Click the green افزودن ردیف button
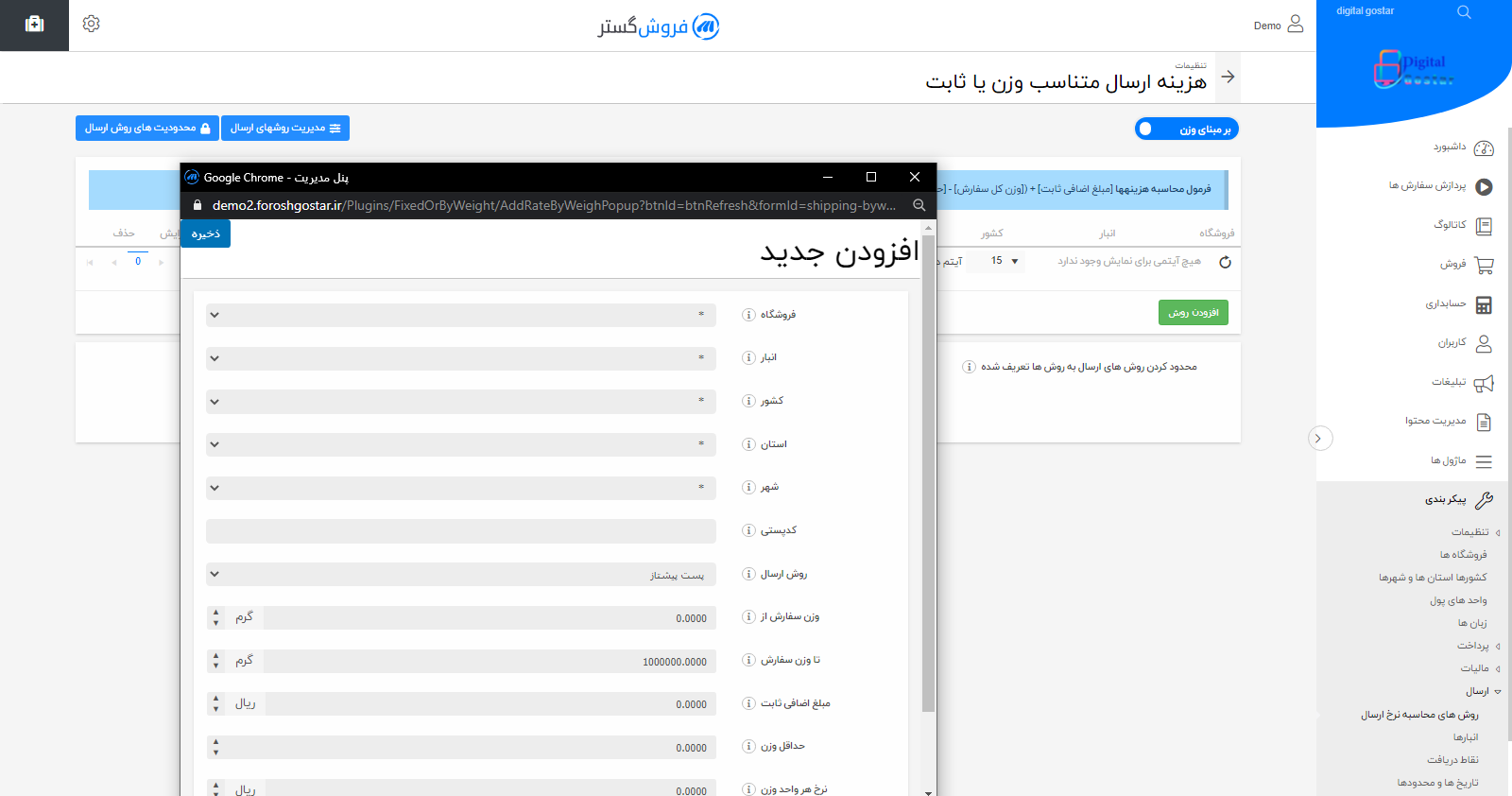The height and width of the screenshot is (796, 1512). (1194, 313)
